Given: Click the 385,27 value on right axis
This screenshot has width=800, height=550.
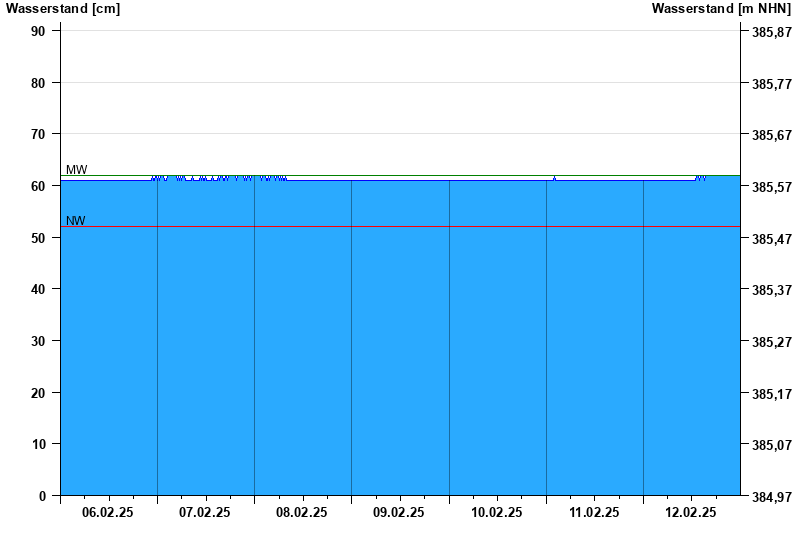Looking at the screenshot, I should pyautogui.click(x=771, y=342).
